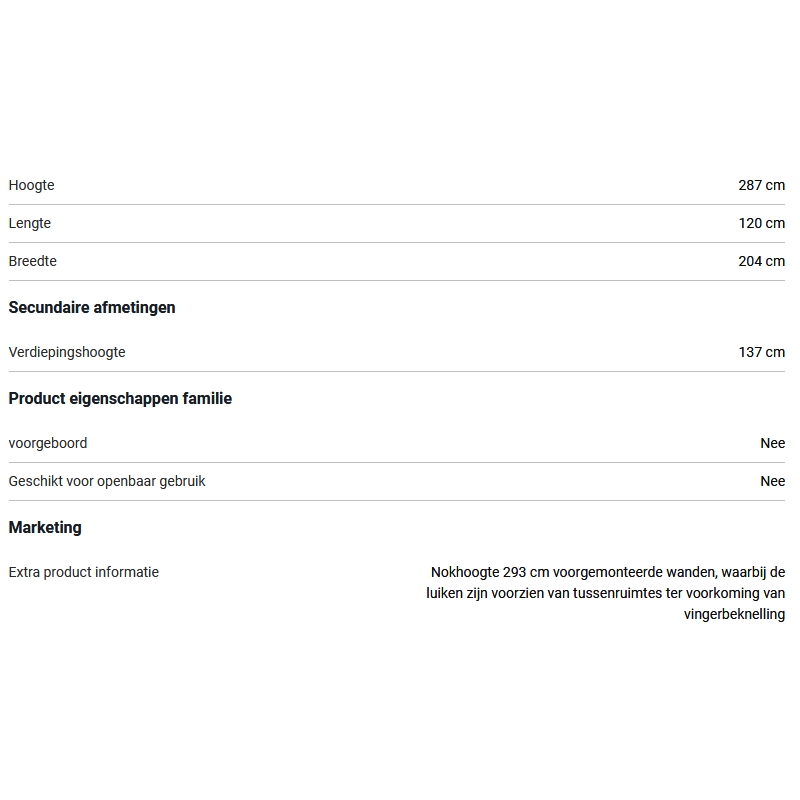Click the Secundaire afmetingen heading
This screenshot has width=800, height=800.
pyautogui.click(x=92, y=307)
